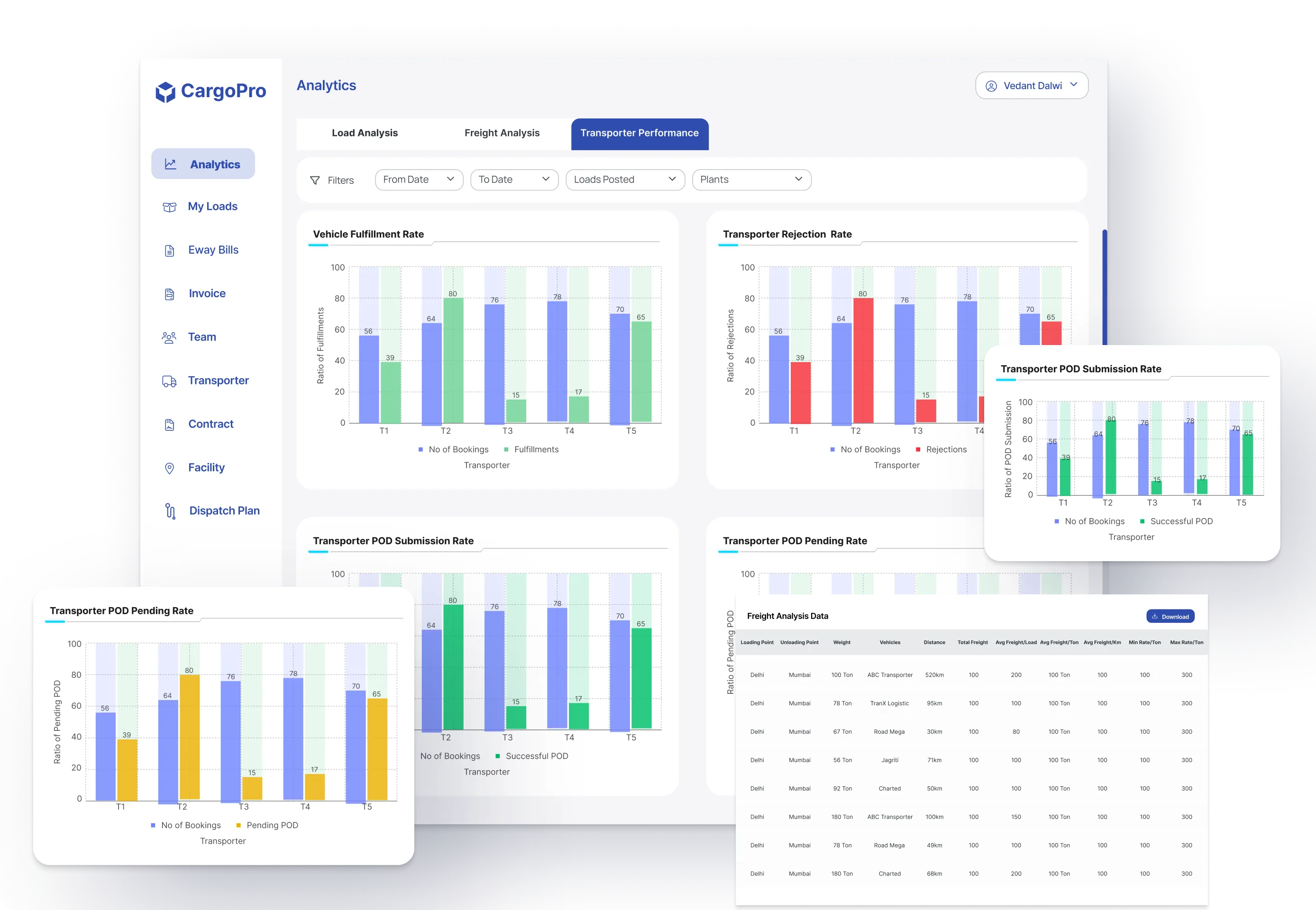Download the Freight Analysis Data

pos(1170,616)
